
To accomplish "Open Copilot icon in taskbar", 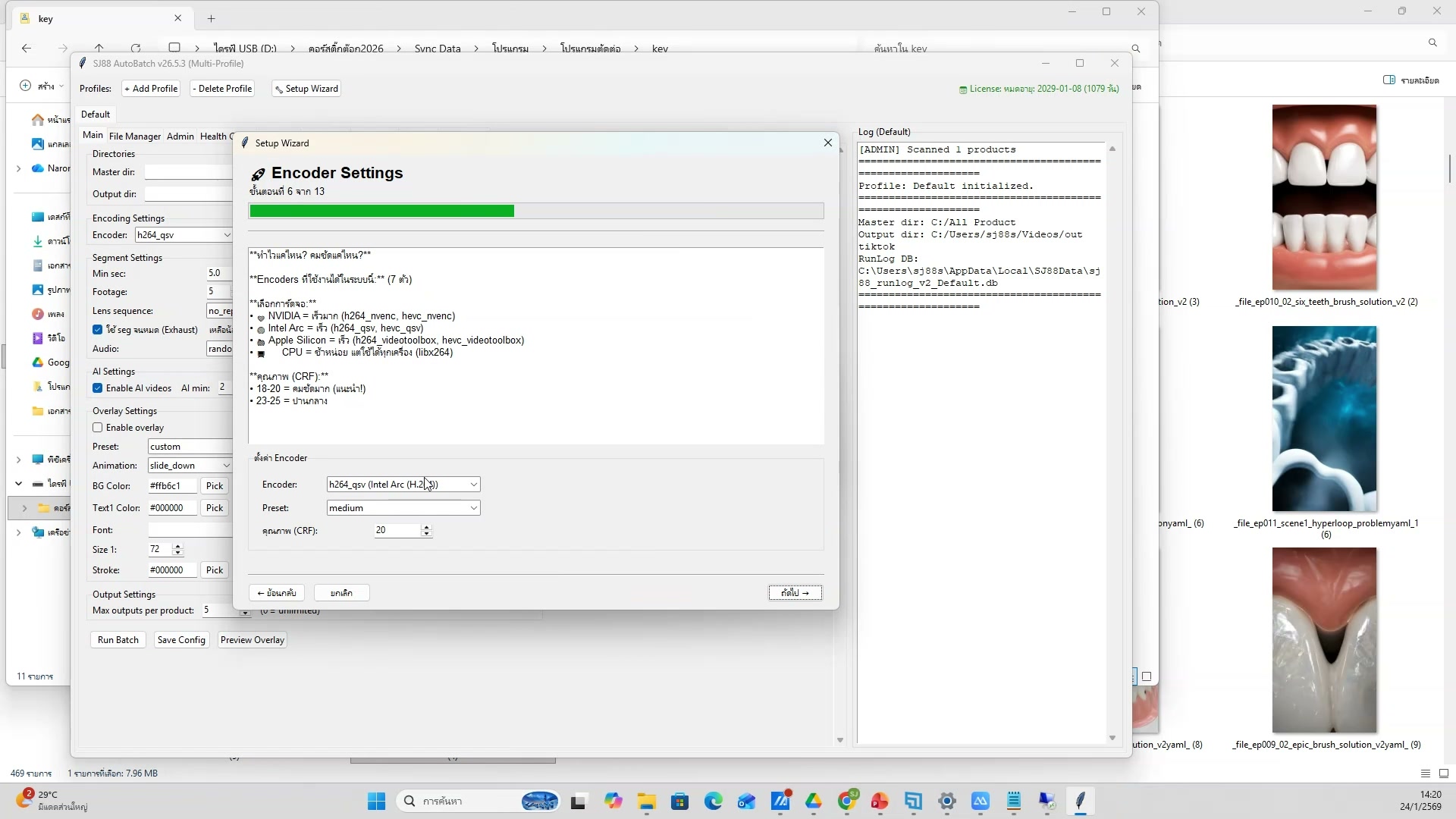I will (613, 802).
